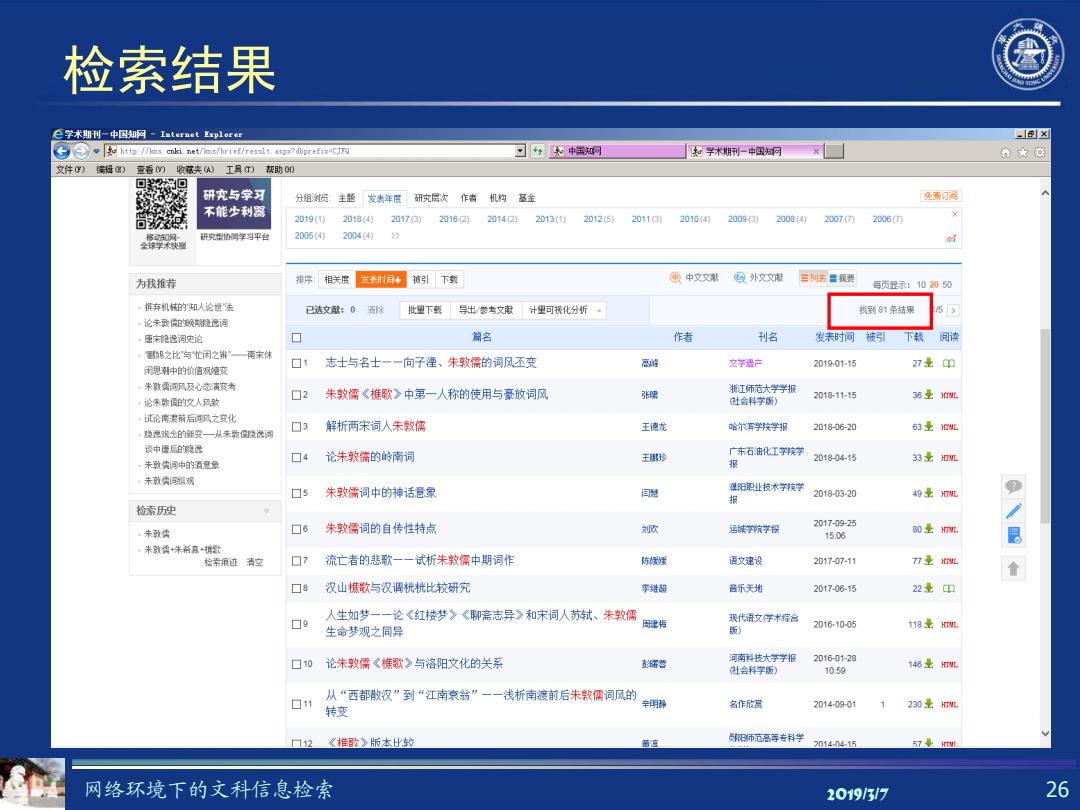This screenshot has height=810, width=1080.
Task: Open the back button history dropdown
Action: click(96, 151)
